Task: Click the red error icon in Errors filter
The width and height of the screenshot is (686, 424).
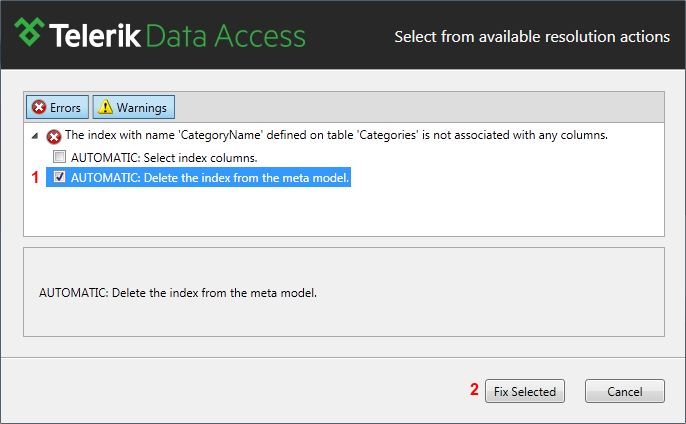Action: [39, 107]
